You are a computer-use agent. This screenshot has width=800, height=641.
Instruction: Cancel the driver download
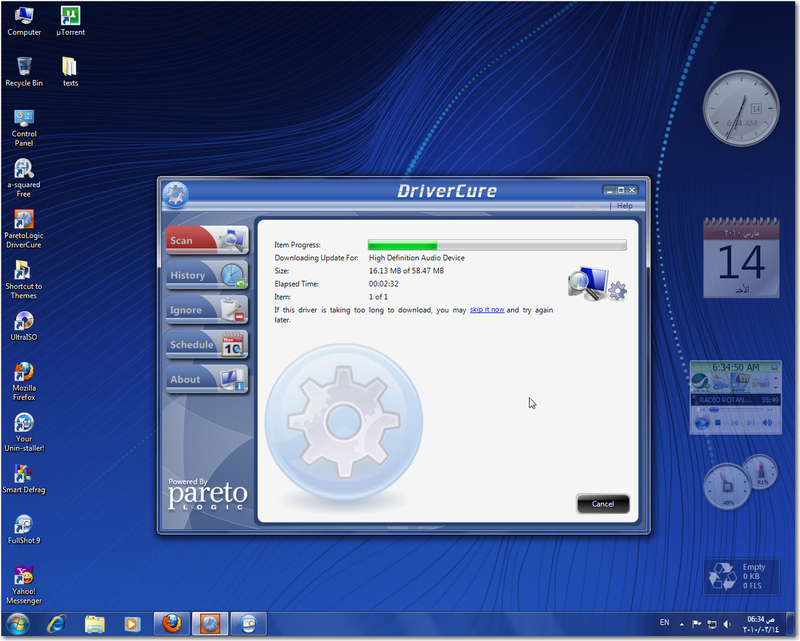603,504
